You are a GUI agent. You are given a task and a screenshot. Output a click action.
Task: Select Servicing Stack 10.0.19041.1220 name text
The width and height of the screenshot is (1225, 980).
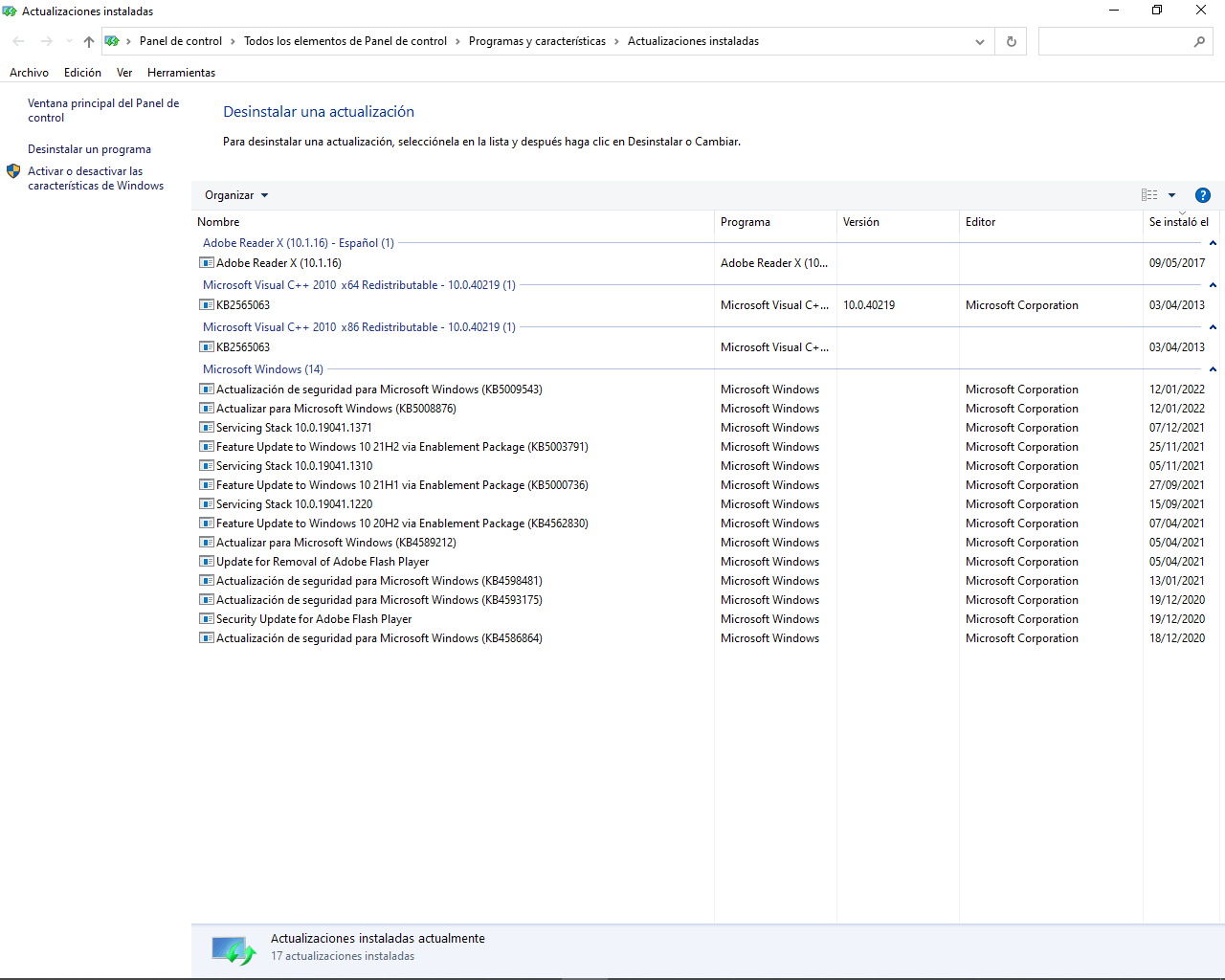pyautogui.click(x=295, y=504)
